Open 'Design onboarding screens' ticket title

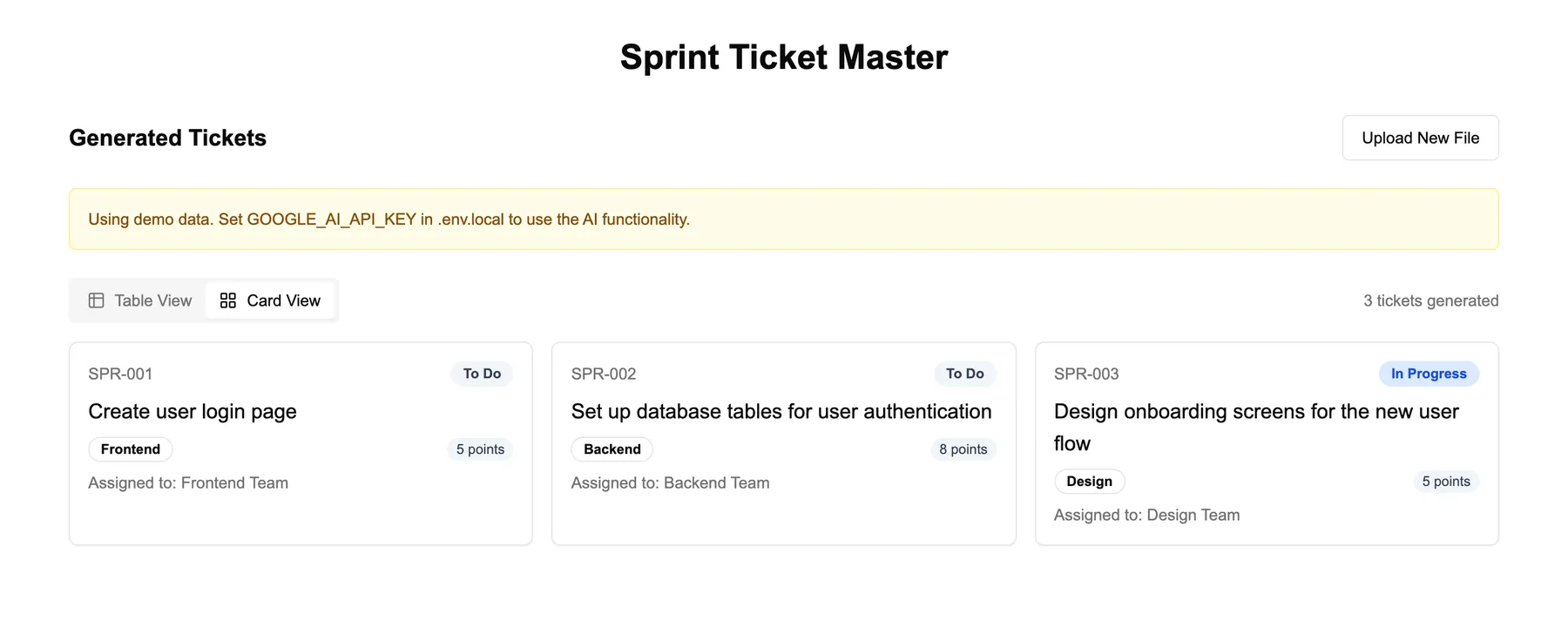1256,428
